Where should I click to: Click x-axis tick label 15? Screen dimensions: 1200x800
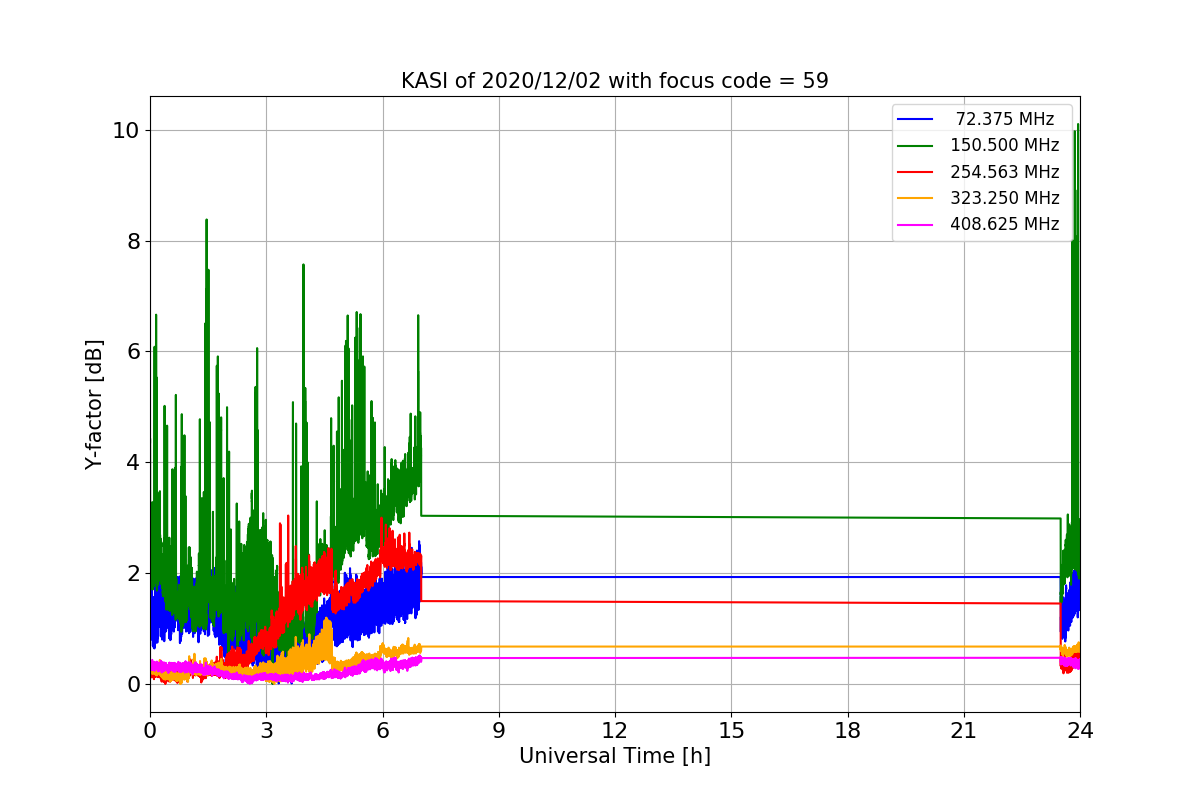(731, 730)
